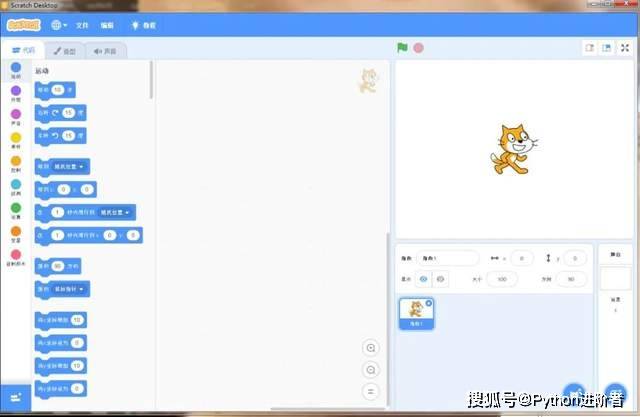Switch to the Code tab
Screen dimensions: 640x417
tap(23, 50)
